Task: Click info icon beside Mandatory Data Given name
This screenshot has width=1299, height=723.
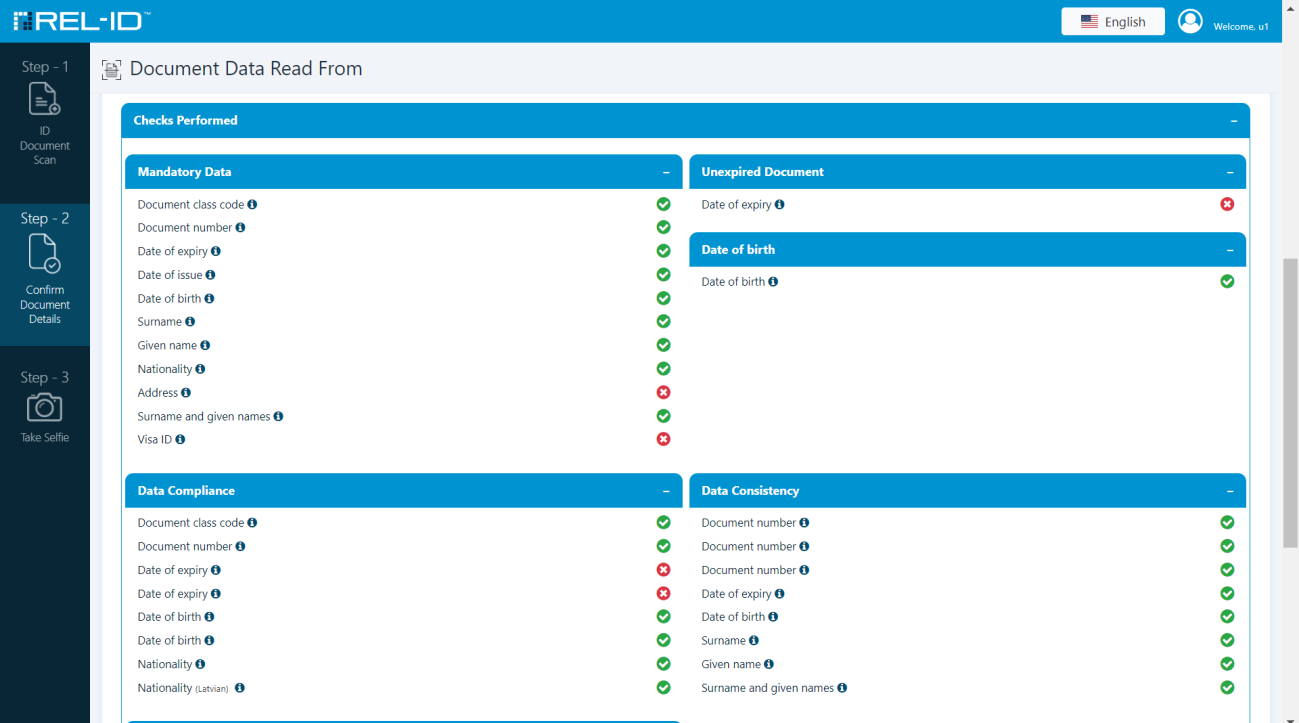Action: [205, 345]
